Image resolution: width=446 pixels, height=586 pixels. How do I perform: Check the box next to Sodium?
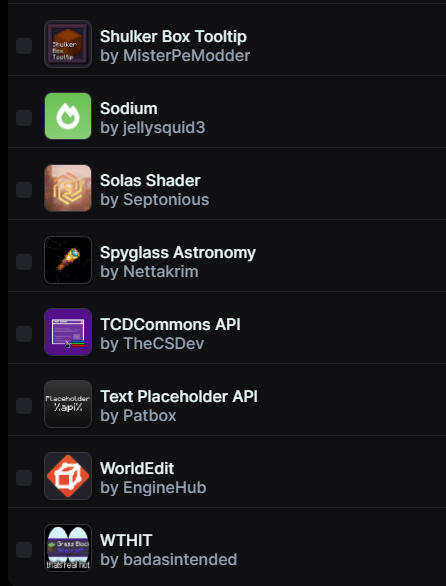pyautogui.click(x=24, y=117)
